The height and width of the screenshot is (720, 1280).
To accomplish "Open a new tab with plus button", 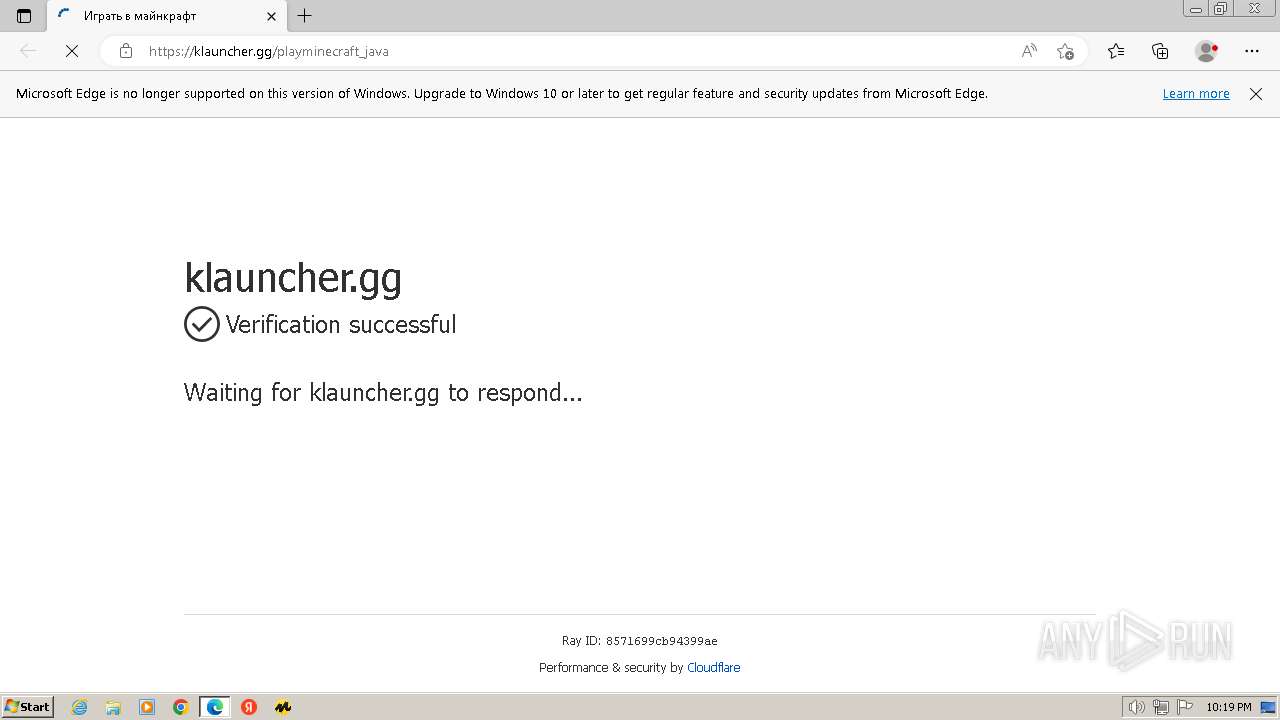I will pyautogui.click(x=305, y=16).
